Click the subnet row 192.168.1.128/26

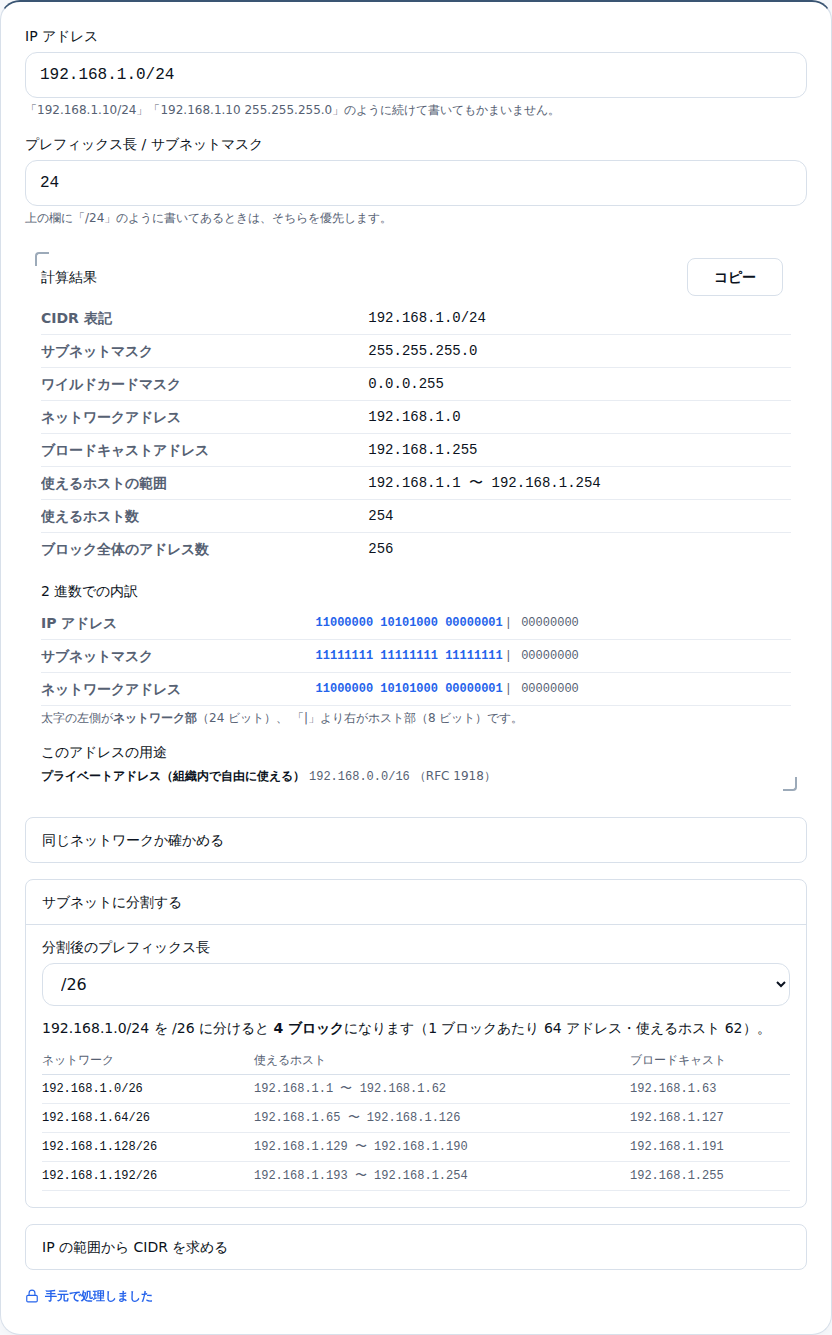(416, 1147)
